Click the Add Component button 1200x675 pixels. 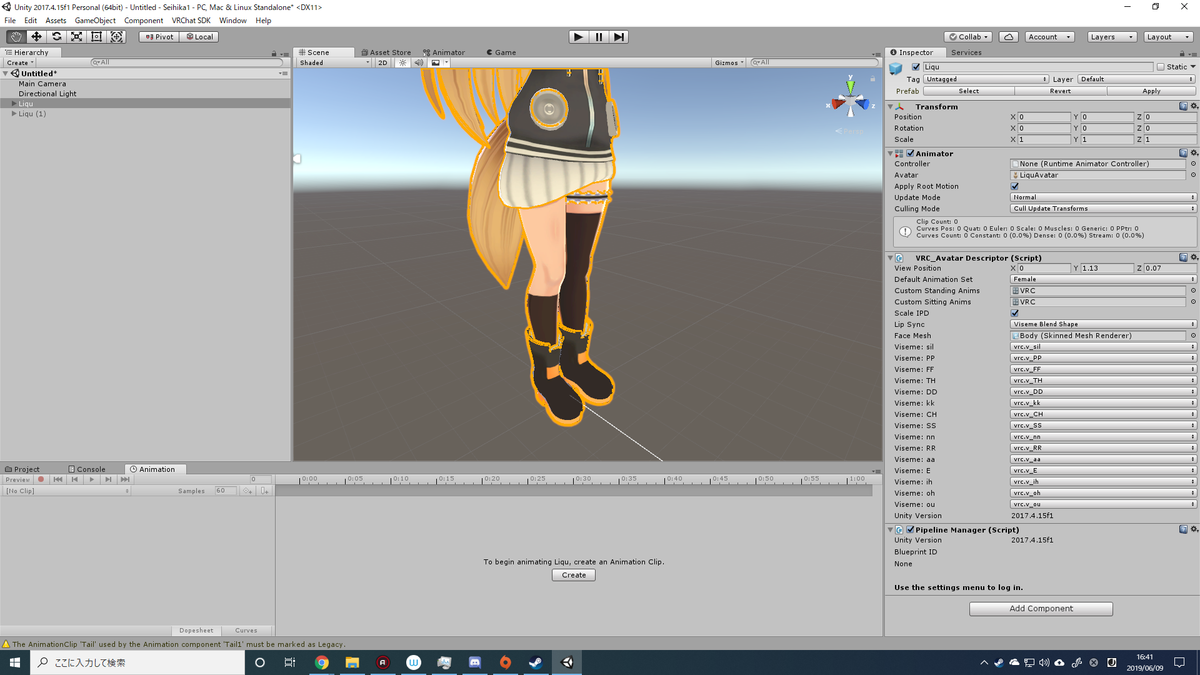point(1041,608)
